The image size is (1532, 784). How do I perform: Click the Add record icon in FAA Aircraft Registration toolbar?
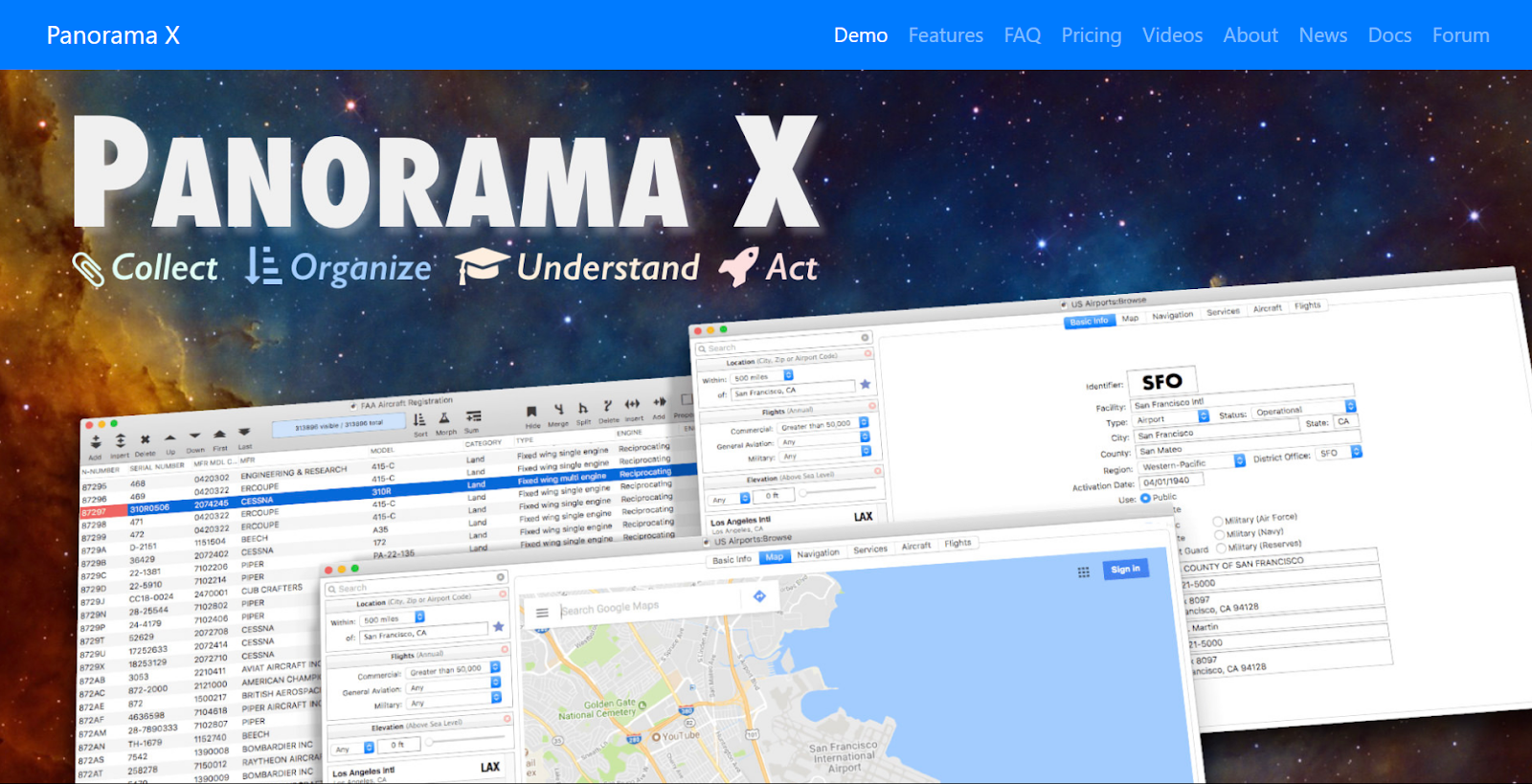(96, 442)
